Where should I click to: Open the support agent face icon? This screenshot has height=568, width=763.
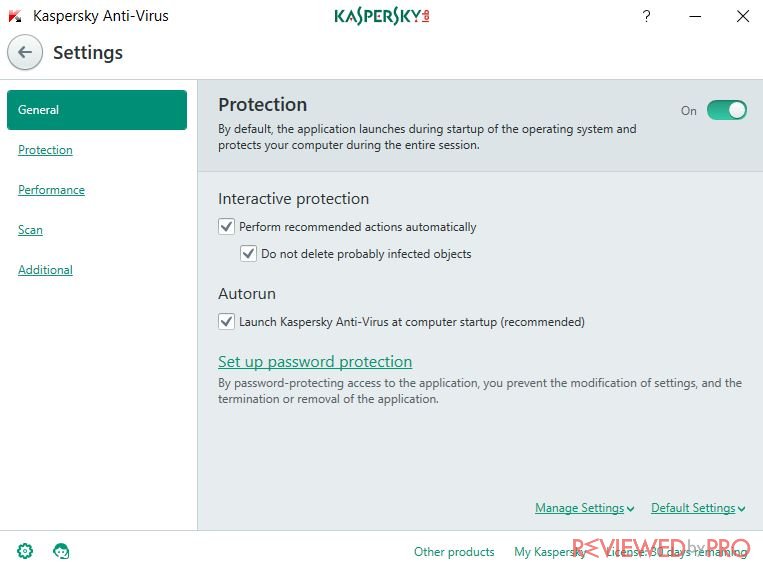point(61,551)
